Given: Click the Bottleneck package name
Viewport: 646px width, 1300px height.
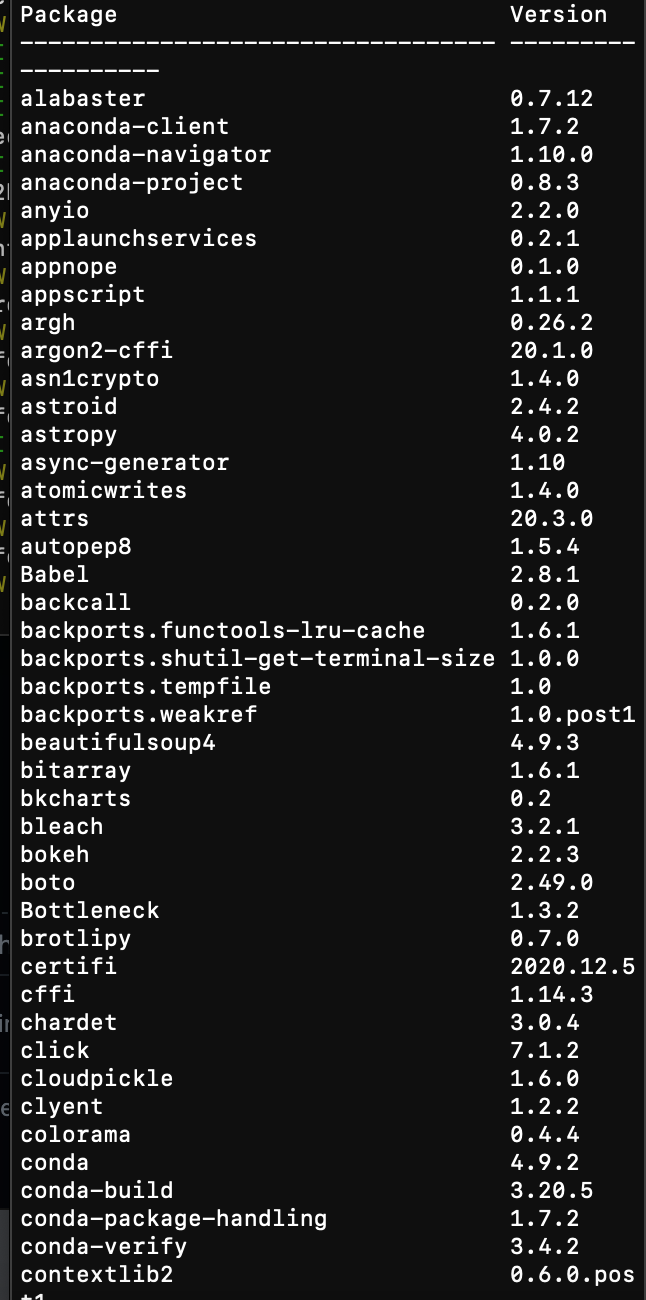Looking at the screenshot, I should point(89,911).
